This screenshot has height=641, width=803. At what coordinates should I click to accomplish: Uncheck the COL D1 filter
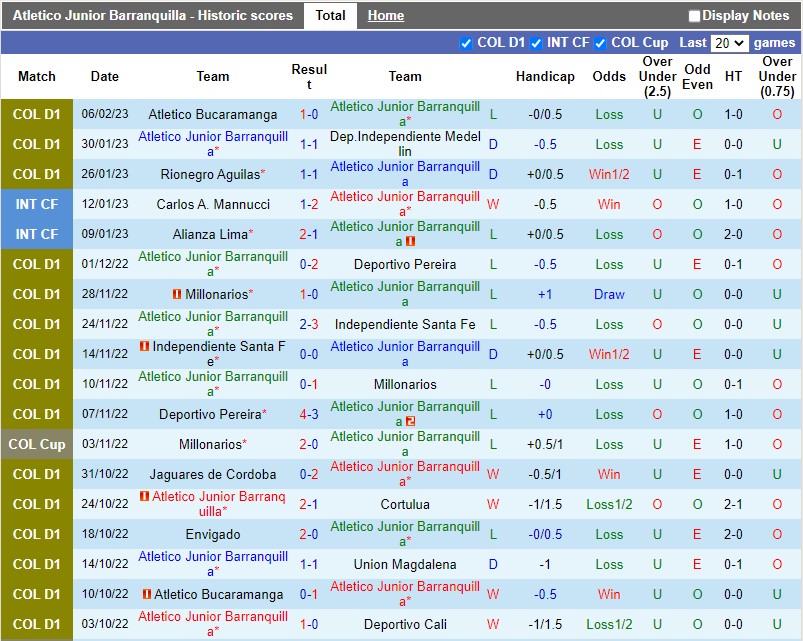tap(466, 43)
